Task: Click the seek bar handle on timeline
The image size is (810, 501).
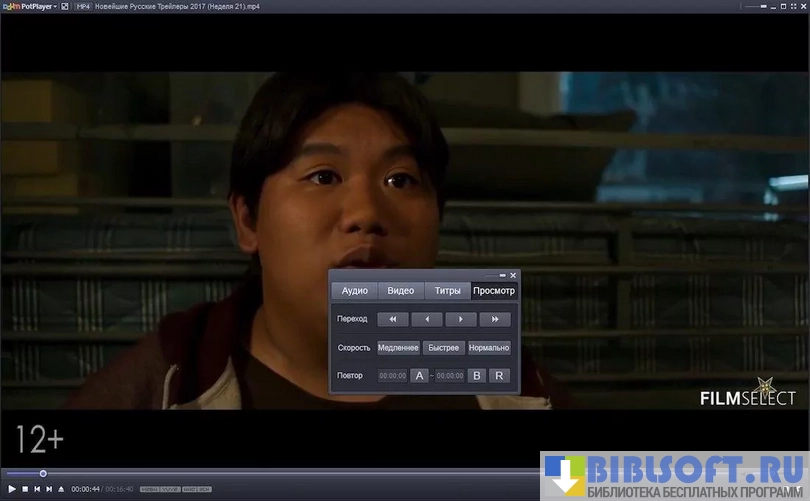Action: coord(43,473)
